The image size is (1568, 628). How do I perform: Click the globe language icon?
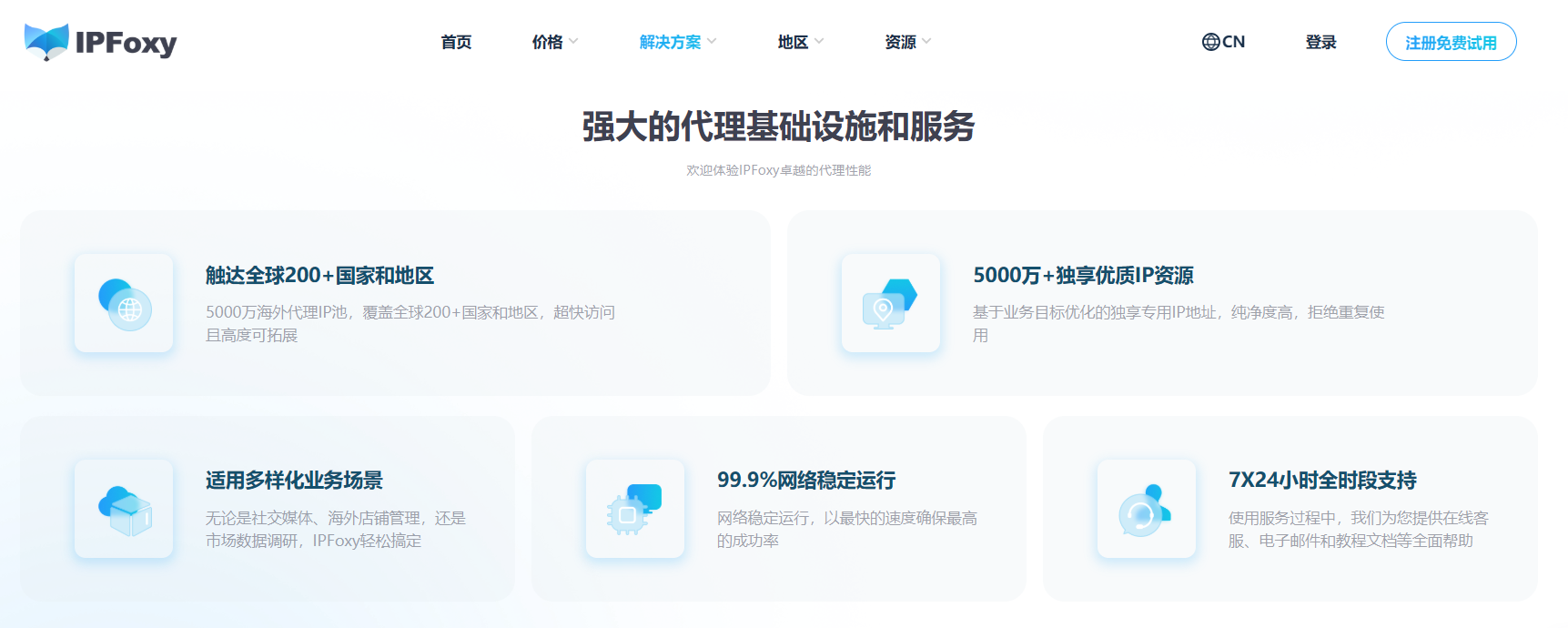(1210, 42)
